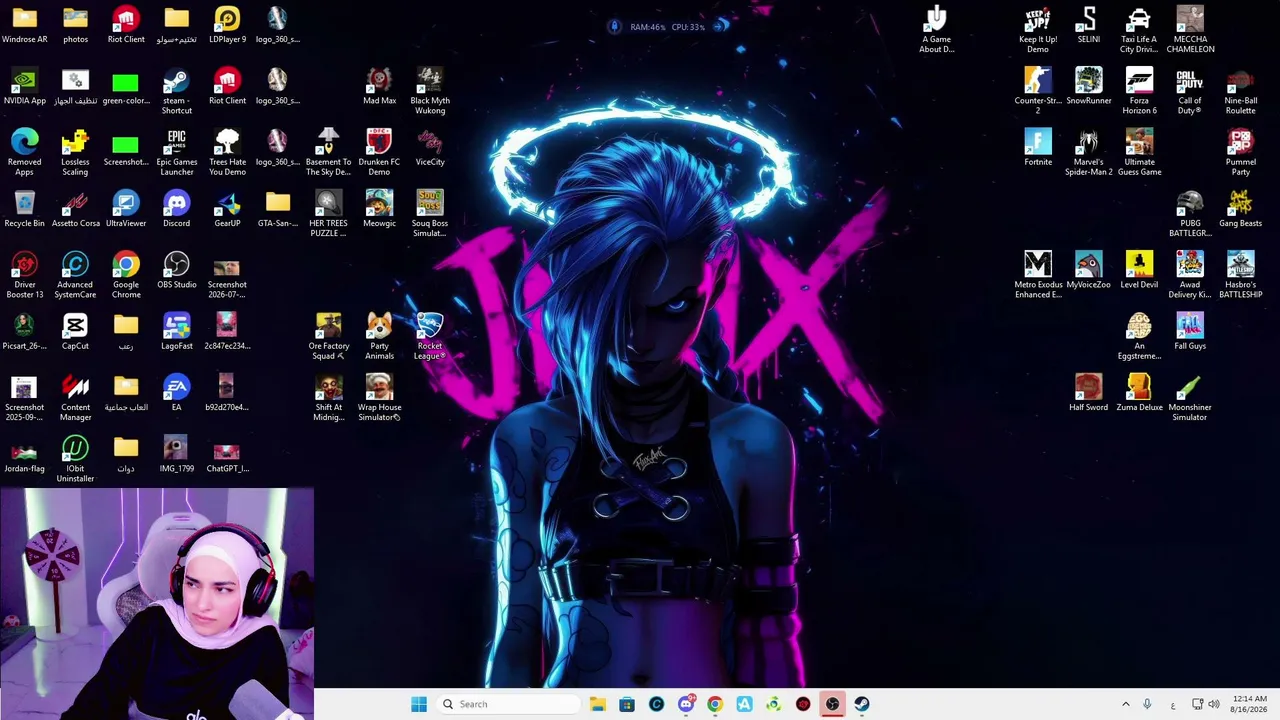The height and width of the screenshot is (720, 1280).
Task: Switch to OBS Studio in the taskbar
Action: (x=832, y=704)
